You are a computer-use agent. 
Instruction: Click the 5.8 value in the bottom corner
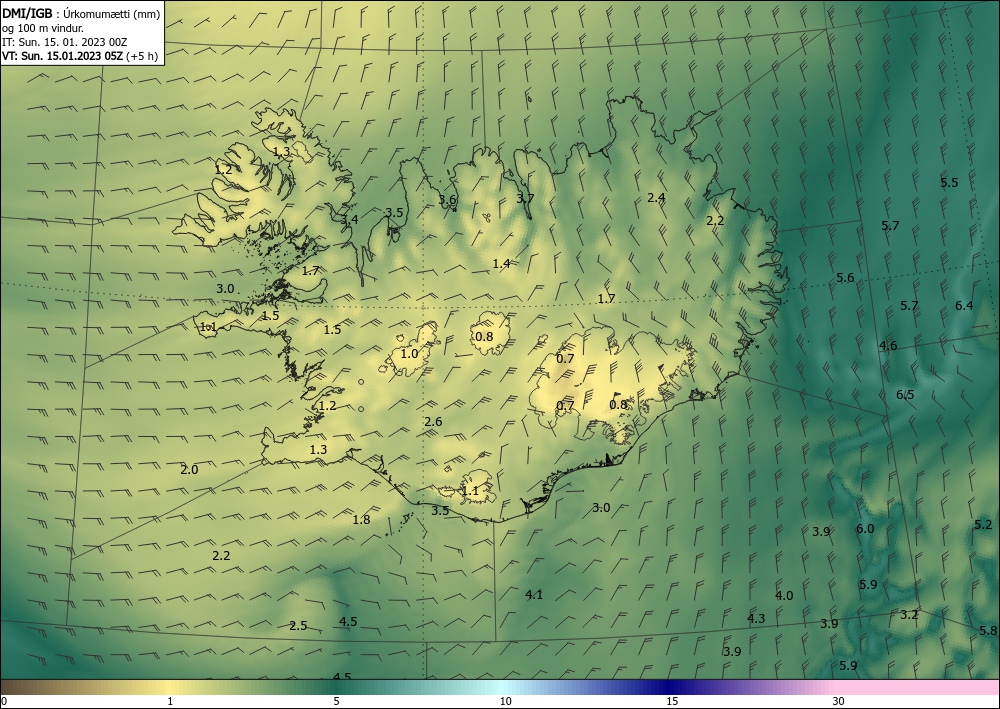click(987, 631)
